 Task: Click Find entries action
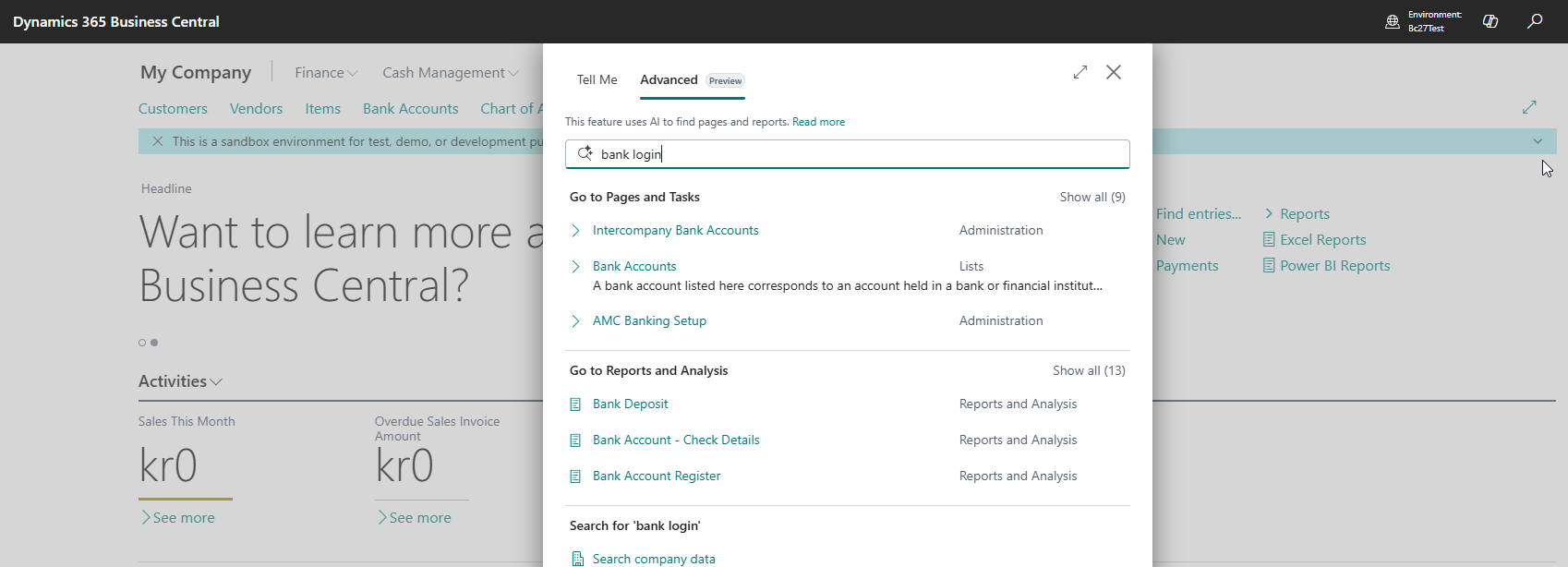[1199, 213]
